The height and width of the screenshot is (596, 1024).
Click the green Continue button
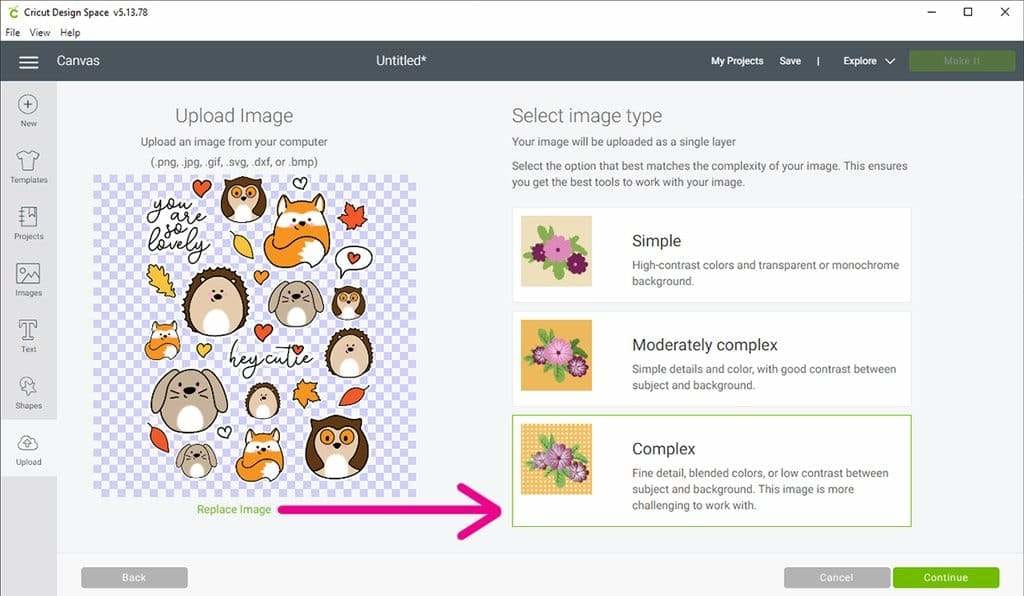click(x=945, y=577)
